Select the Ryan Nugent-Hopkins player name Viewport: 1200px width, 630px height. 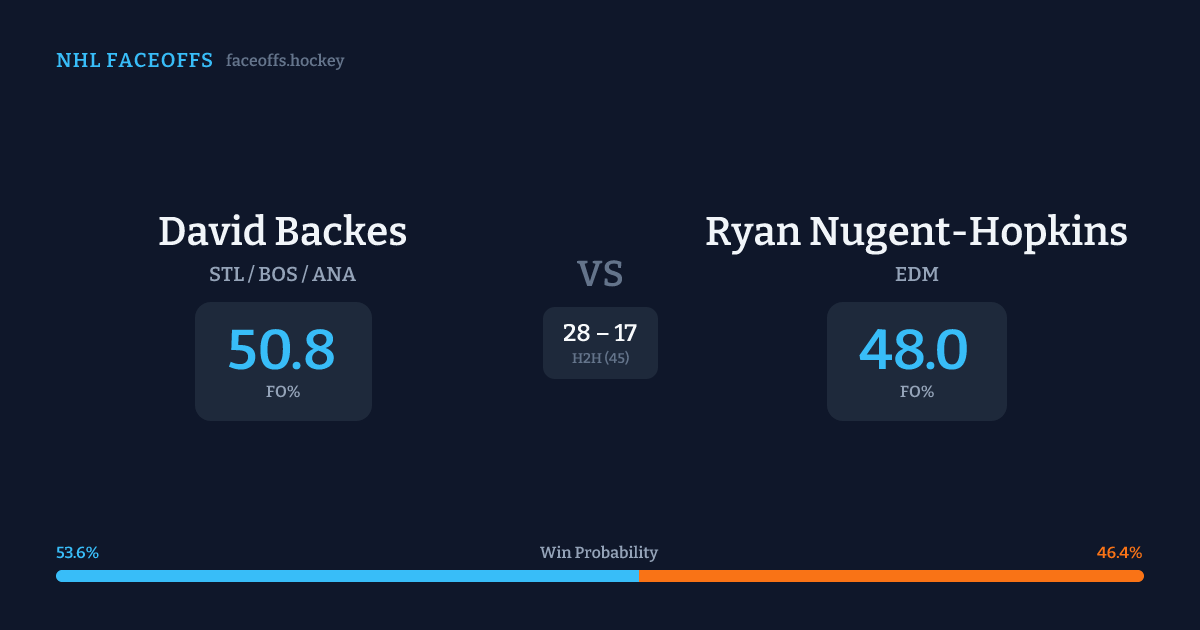(916, 232)
